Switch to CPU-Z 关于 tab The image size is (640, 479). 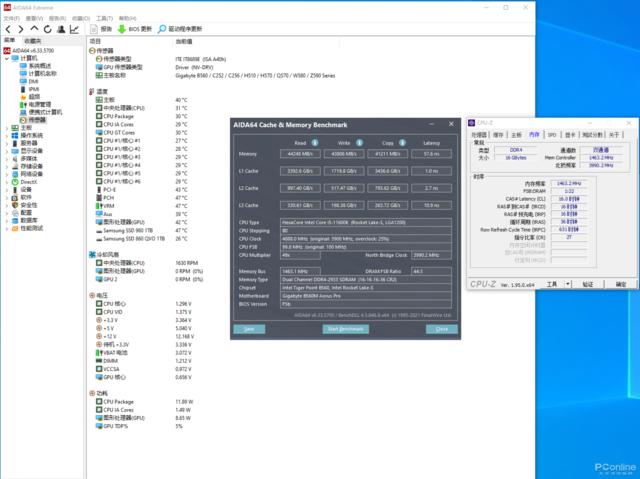[614, 135]
